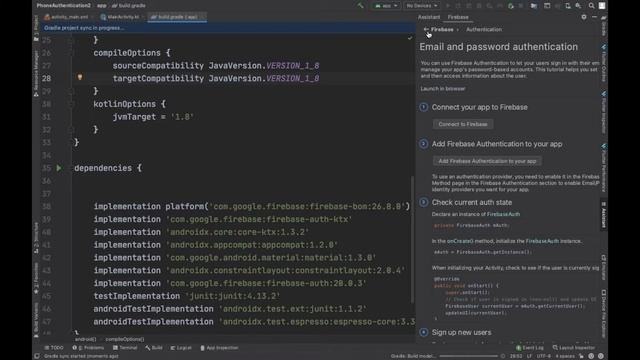Open the Terminal tool window
This screenshot has width=640, height=360.
tap(125, 348)
